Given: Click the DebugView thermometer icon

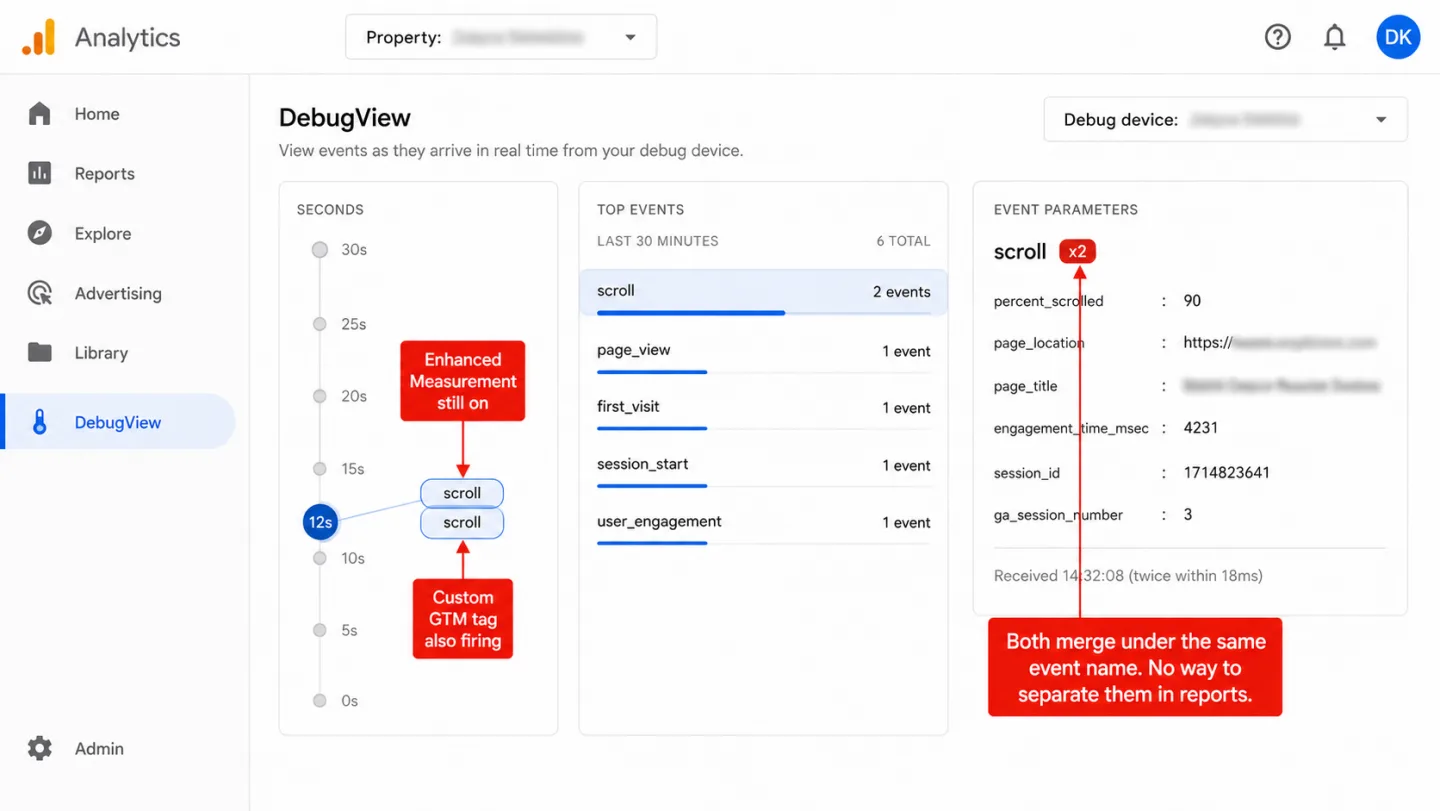Looking at the screenshot, I should (x=39, y=422).
